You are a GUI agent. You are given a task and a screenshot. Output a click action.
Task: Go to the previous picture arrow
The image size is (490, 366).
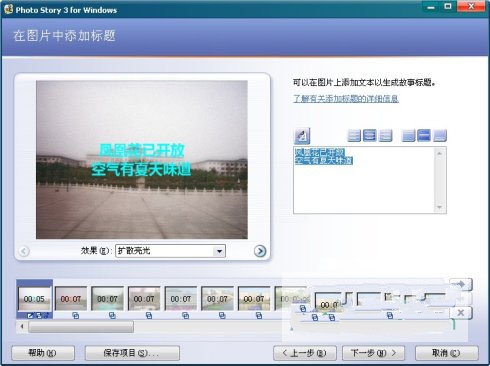tap(24, 251)
